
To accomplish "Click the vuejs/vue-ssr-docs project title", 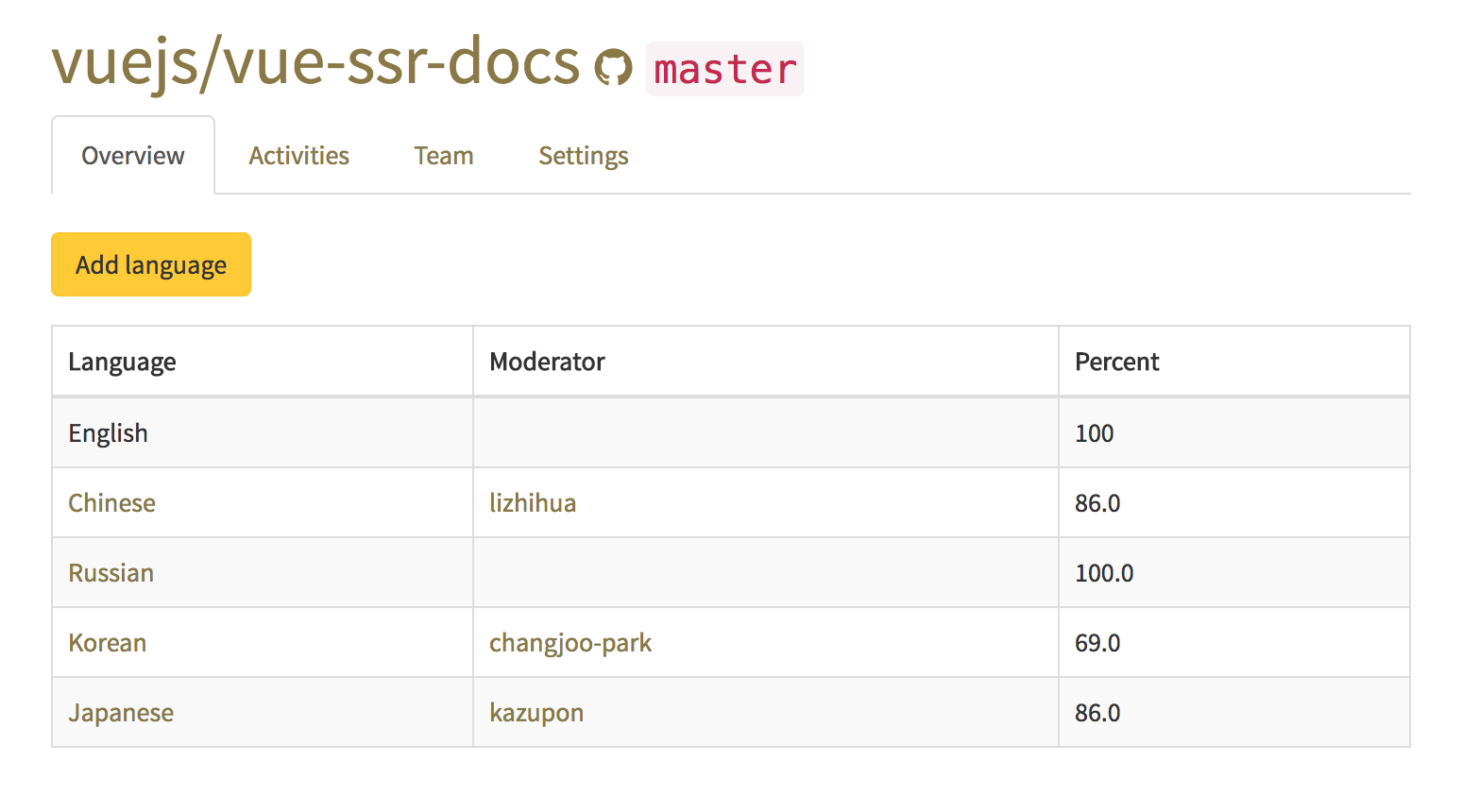I will point(315,62).
